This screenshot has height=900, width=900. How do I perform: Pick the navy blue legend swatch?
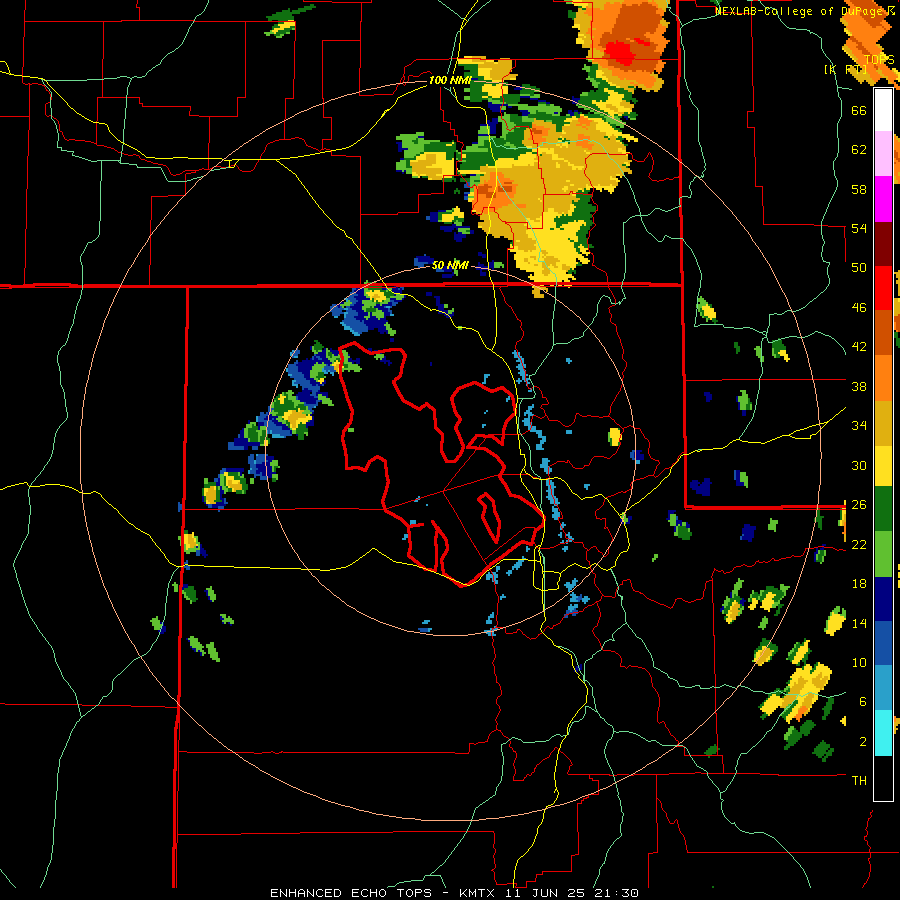[883, 599]
